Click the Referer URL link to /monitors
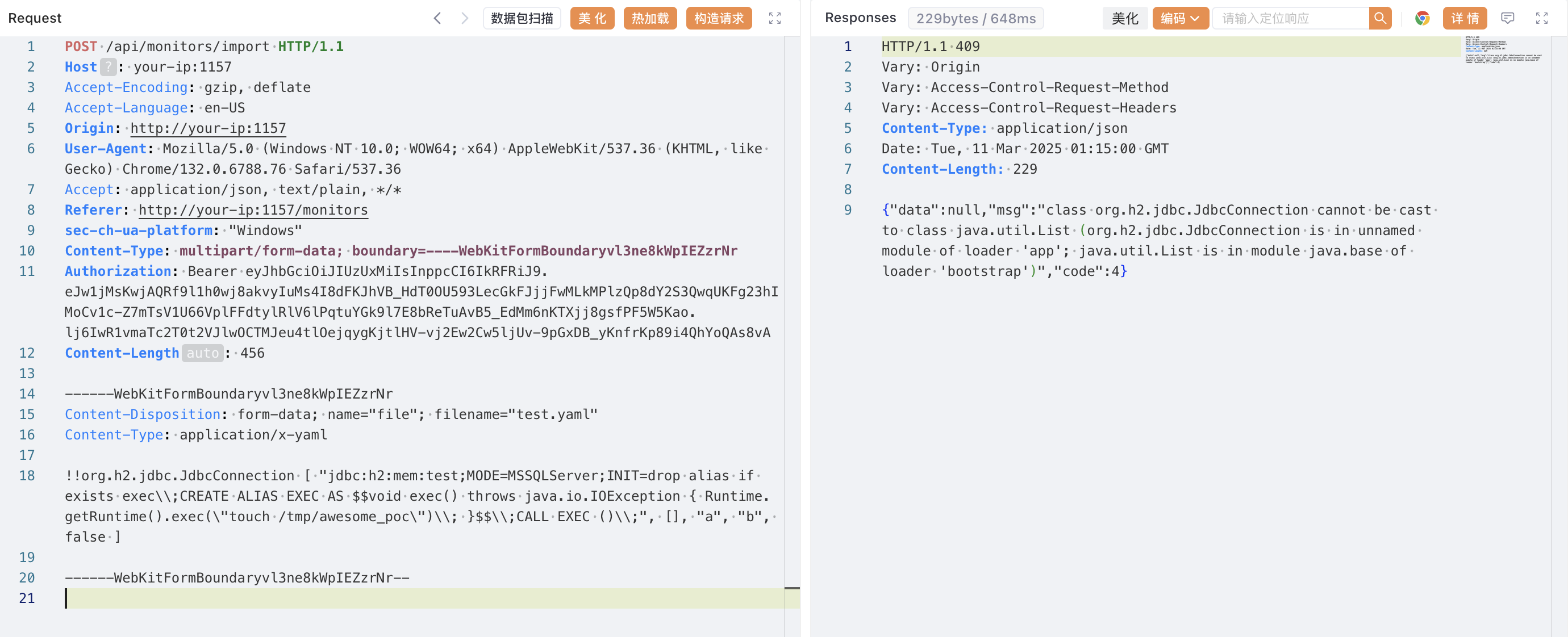This screenshot has width=1568, height=637. tap(253, 210)
